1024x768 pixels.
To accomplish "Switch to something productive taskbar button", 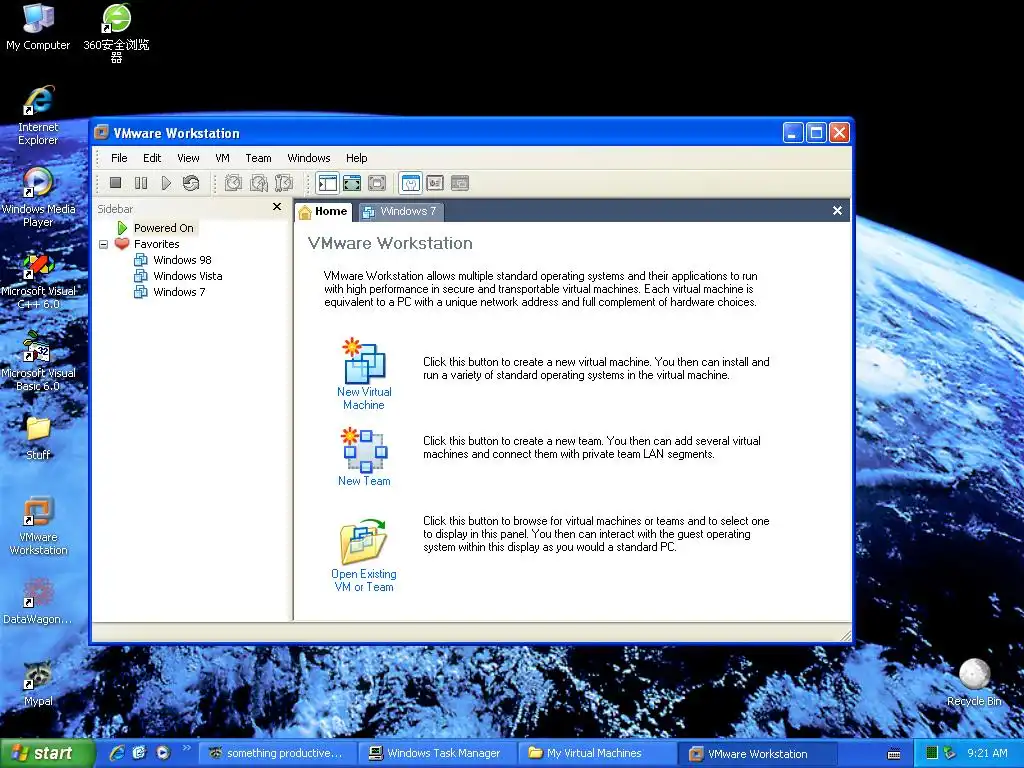I will [277, 754].
